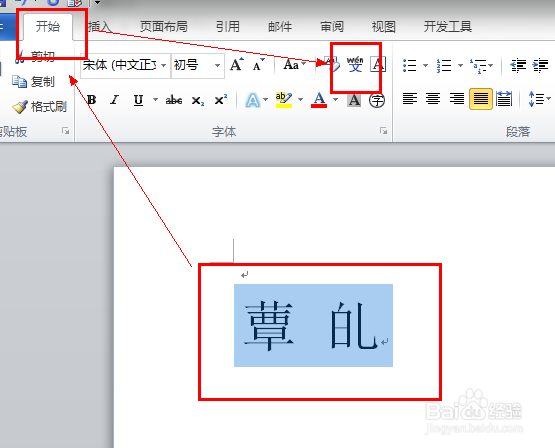Click the bullet list icon
555x448 pixels.
pyautogui.click(x=410, y=65)
